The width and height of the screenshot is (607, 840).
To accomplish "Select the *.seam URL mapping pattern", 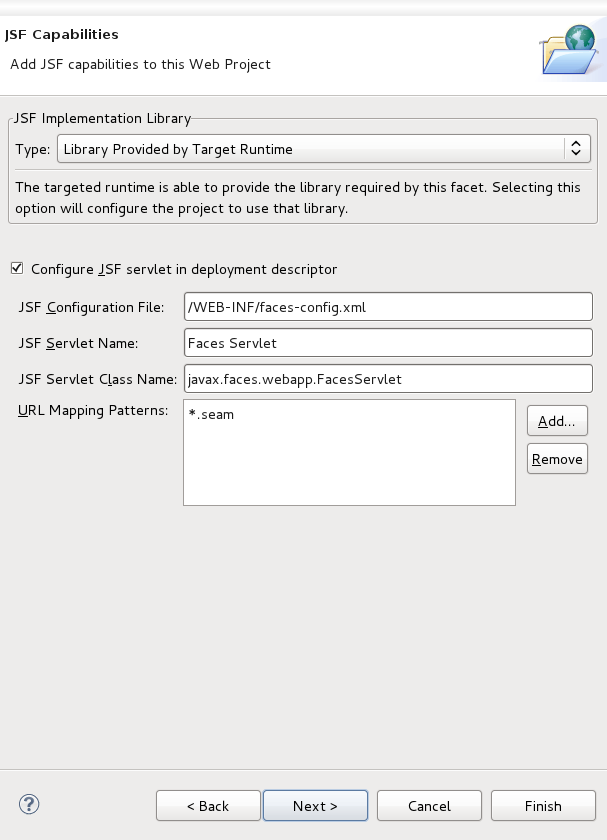I will [x=212, y=414].
